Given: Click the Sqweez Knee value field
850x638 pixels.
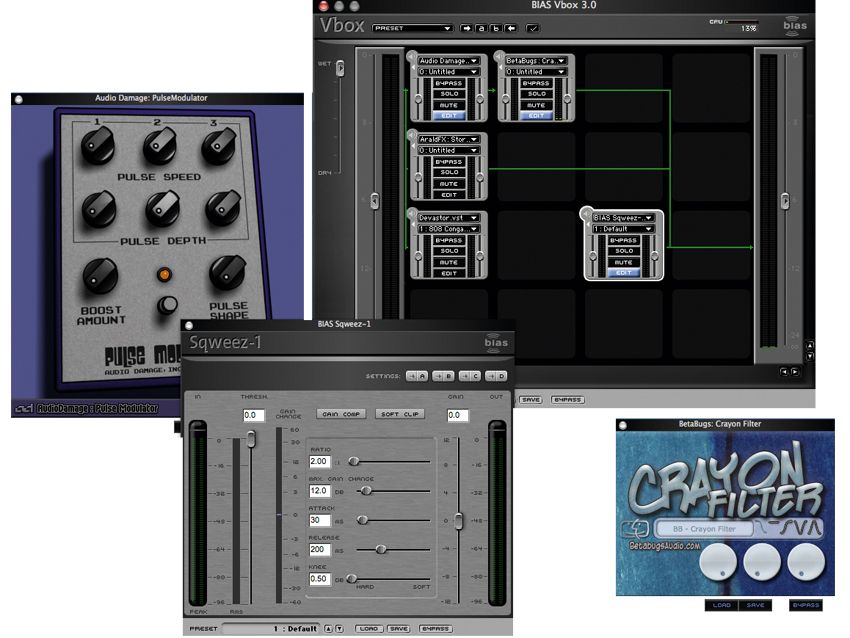Looking at the screenshot, I should click(319, 578).
